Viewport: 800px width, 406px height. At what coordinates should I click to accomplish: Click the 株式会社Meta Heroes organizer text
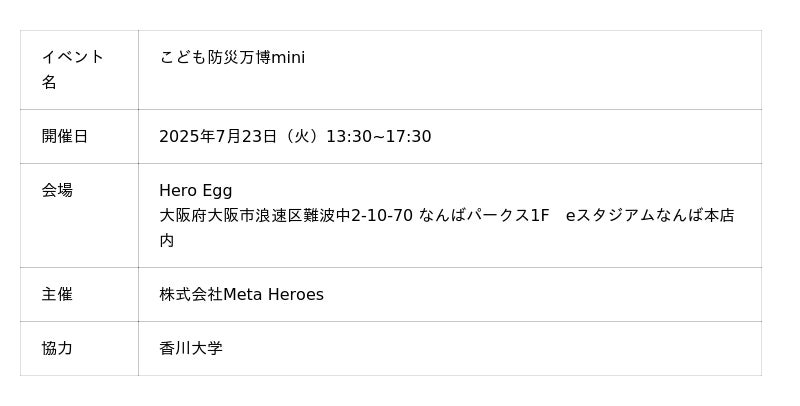(x=241, y=295)
